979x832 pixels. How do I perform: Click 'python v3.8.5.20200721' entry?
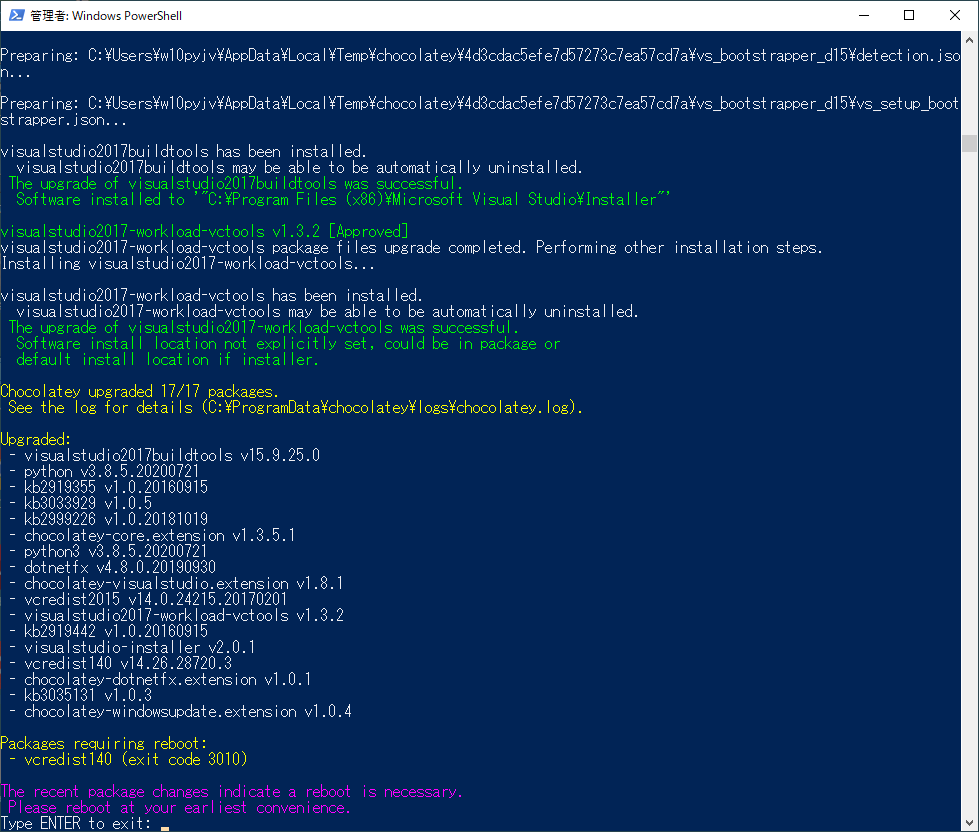pos(111,471)
